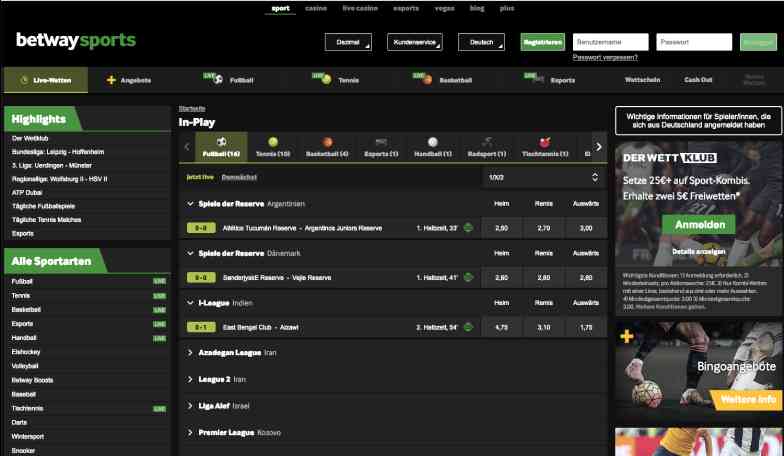Go to live Tennis in top navigation
This screenshot has height=456, width=784.
pyautogui.click(x=336, y=80)
